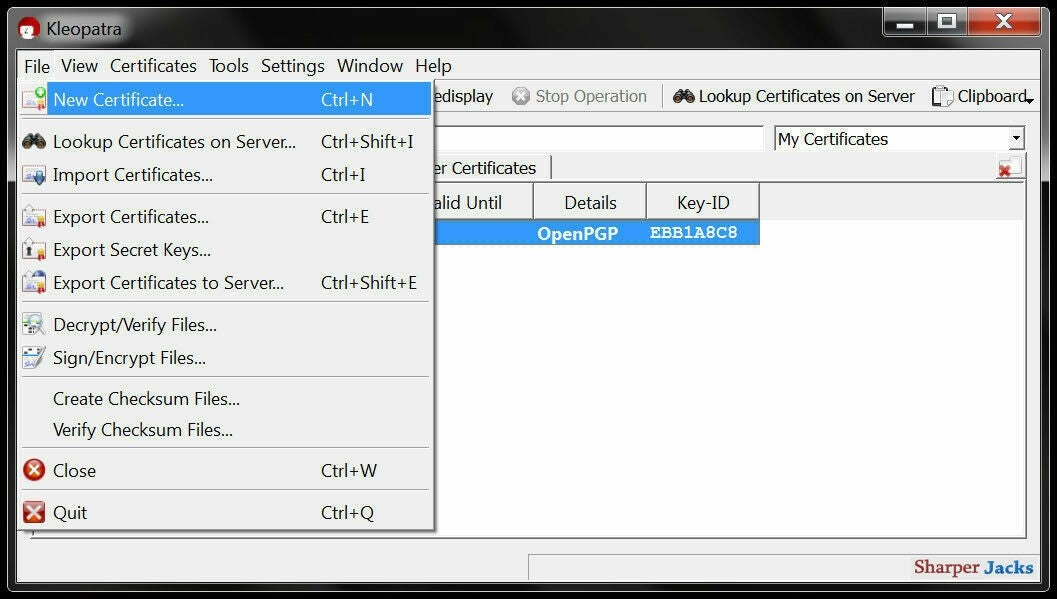Click the Import Certificates menu icon
Screen dimensions: 1057x599
(34, 176)
